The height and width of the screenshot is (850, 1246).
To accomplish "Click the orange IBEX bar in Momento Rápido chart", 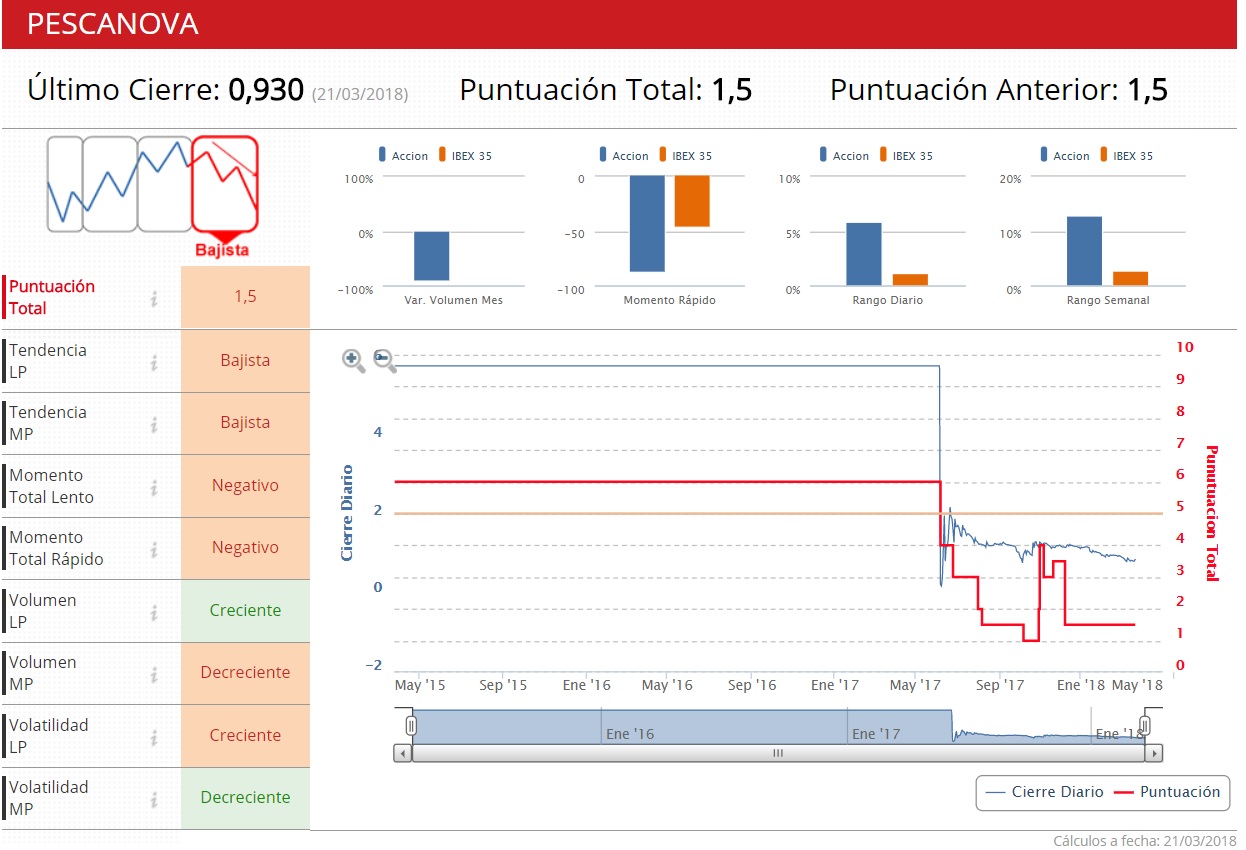I will 692,201.
